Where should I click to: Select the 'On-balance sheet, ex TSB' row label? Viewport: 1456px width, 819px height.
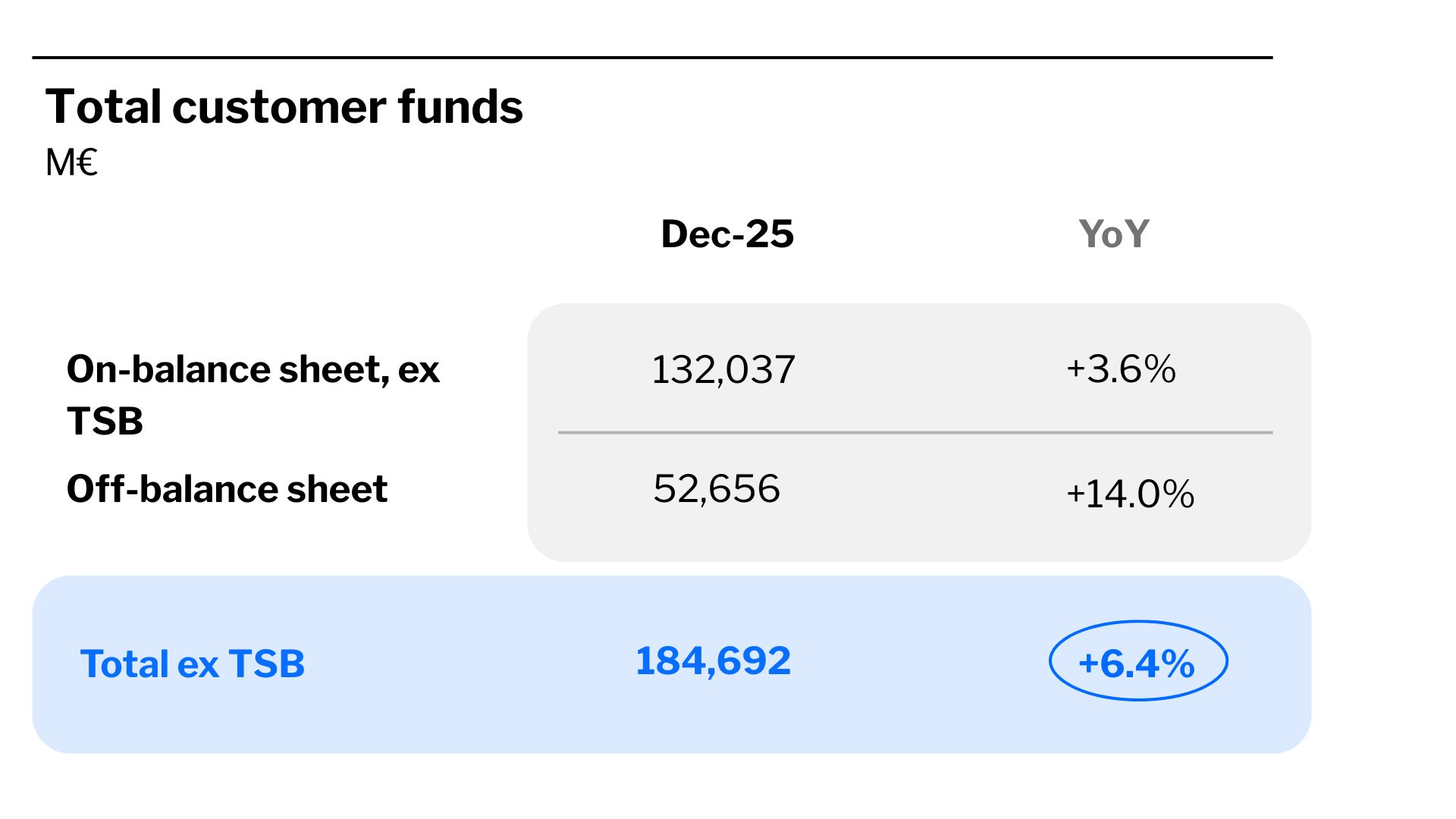[253, 369]
